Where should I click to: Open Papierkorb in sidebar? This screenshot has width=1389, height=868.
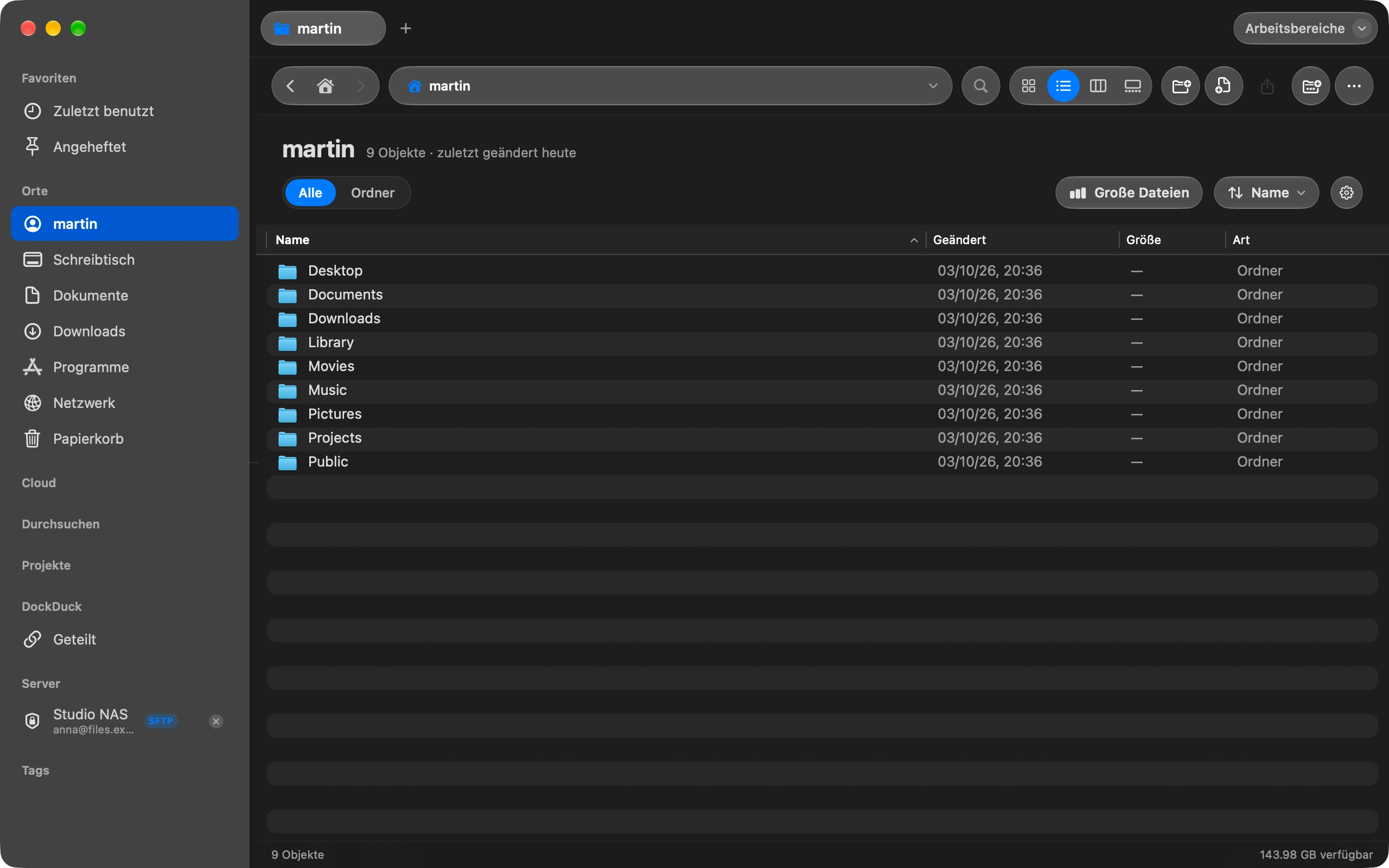(125, 439)
